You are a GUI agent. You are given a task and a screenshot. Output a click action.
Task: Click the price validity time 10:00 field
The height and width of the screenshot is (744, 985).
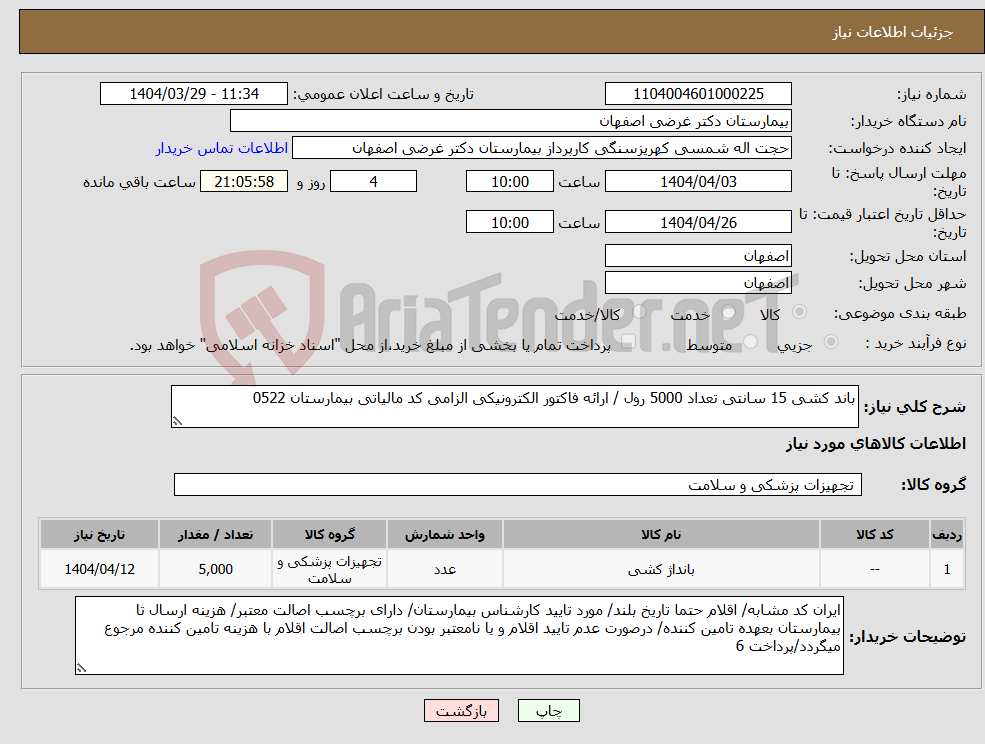(509, 222)
